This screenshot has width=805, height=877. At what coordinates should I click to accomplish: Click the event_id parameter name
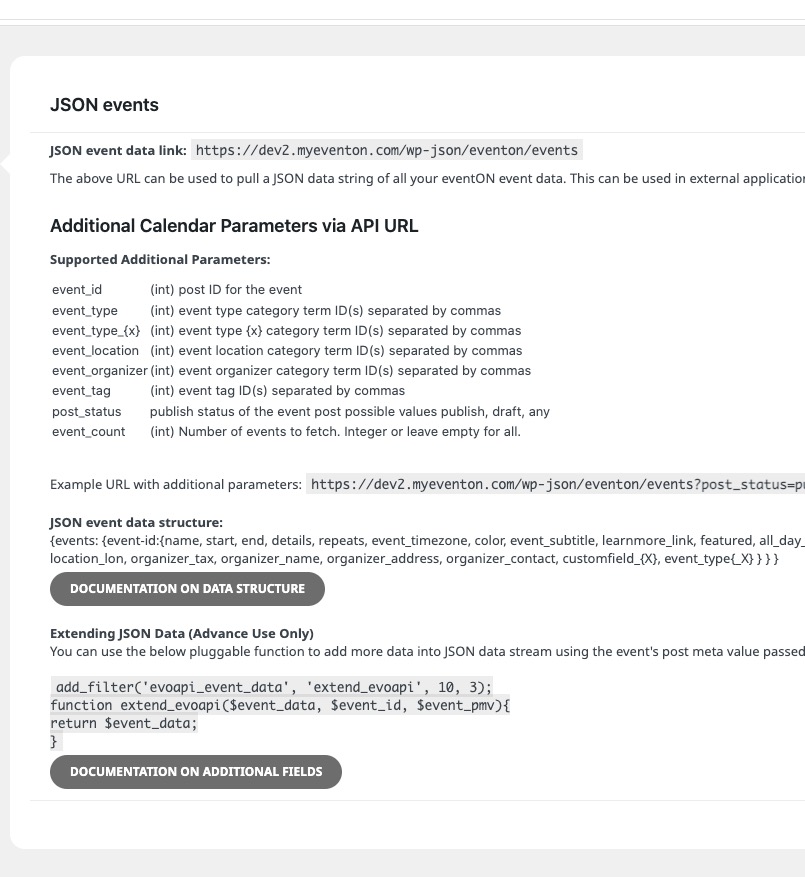pos(77,290)
